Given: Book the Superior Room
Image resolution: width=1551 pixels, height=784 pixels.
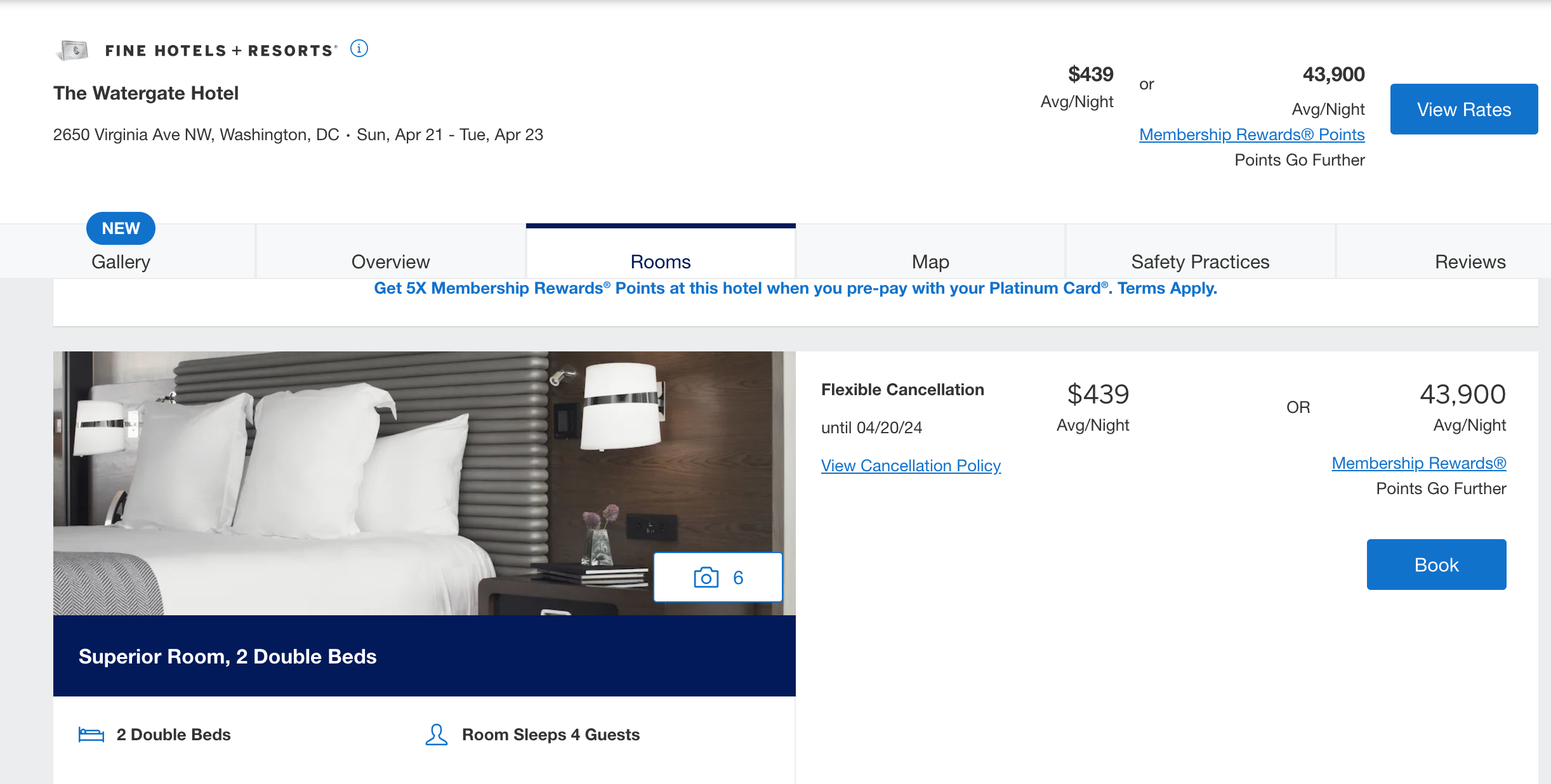Looking at the screenshot, I should (x=1437, y=565).
